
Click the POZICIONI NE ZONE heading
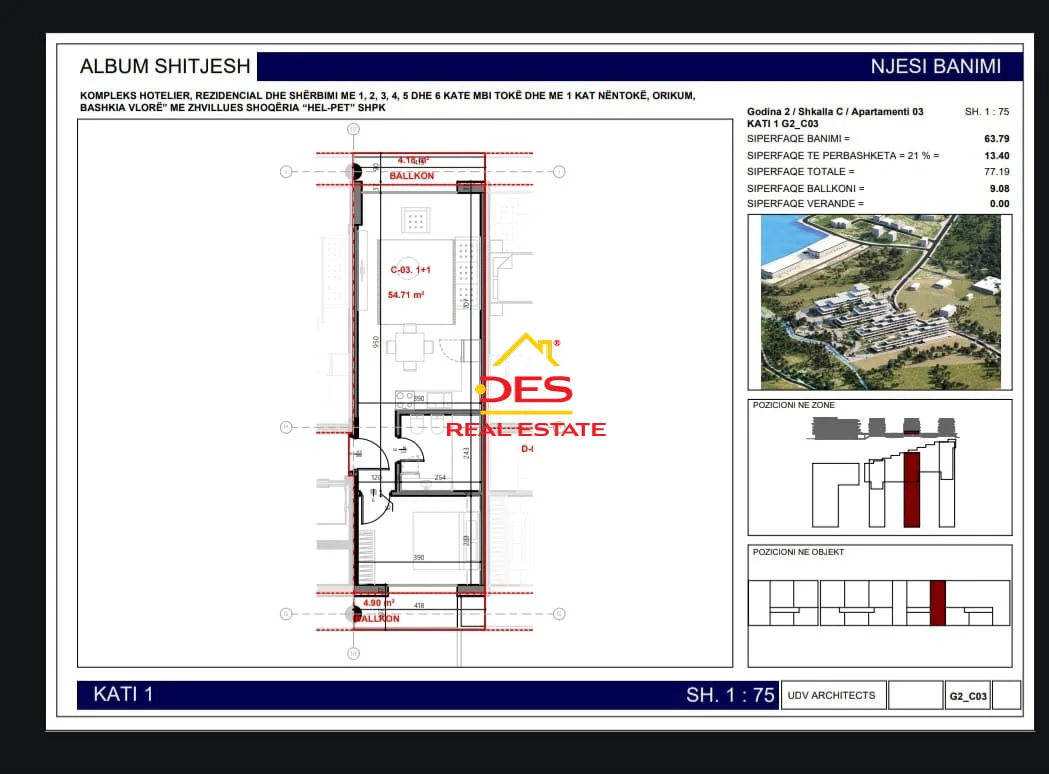coord(793,405)
